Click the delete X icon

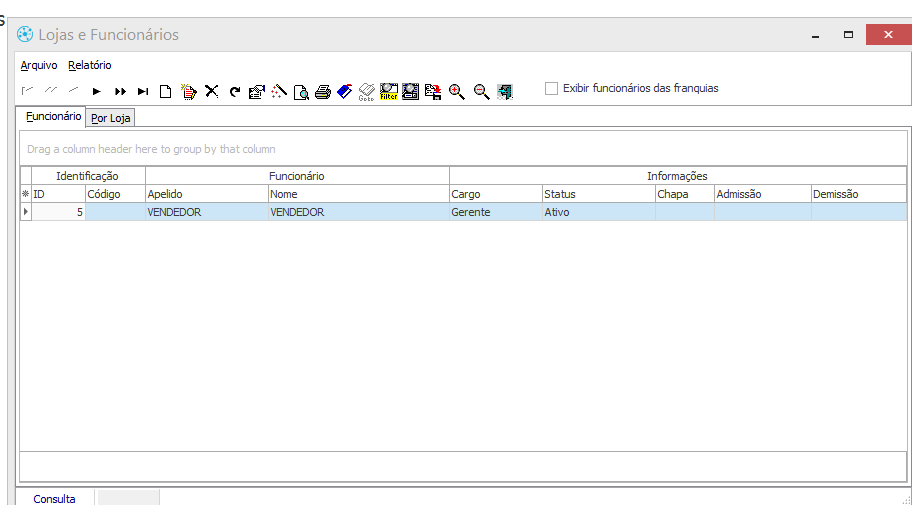point(212,91)
